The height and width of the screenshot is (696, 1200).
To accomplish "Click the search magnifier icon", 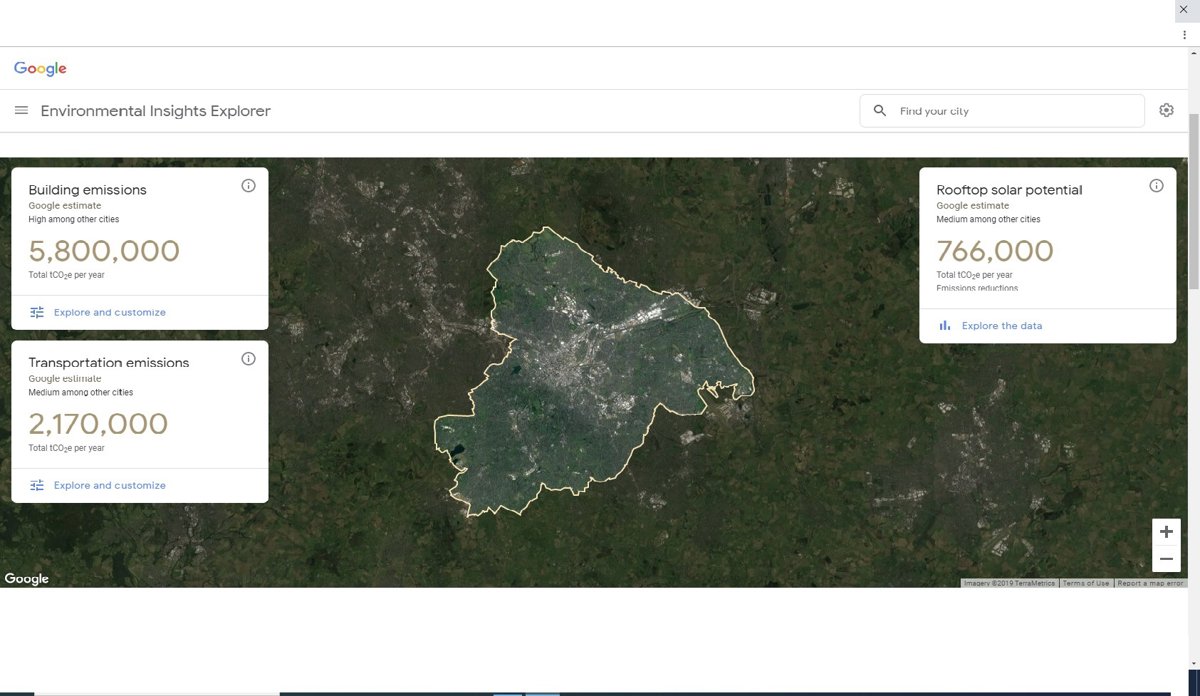I will (880, 111).
